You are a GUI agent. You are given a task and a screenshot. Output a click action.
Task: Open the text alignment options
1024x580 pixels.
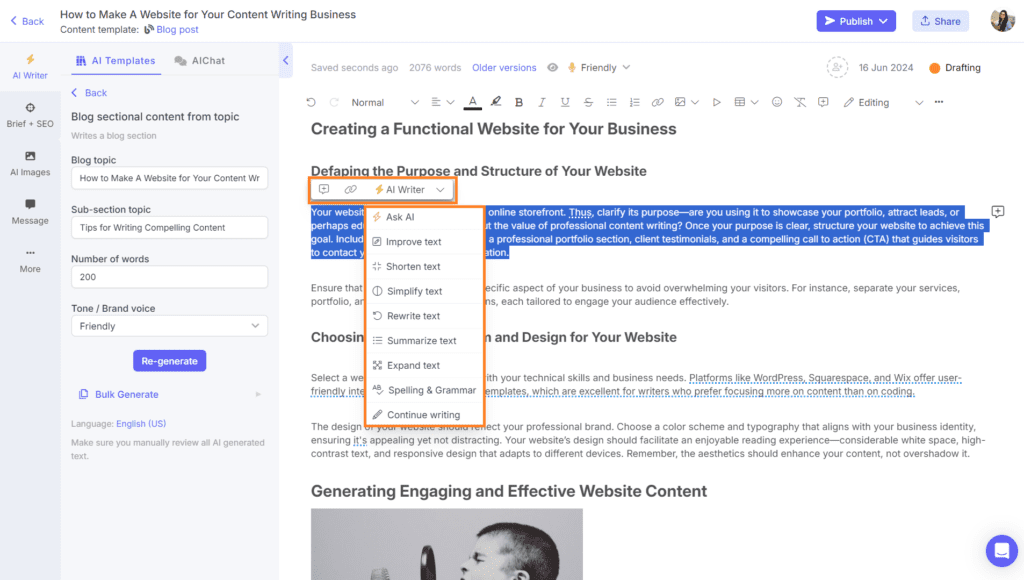point(442,103)
